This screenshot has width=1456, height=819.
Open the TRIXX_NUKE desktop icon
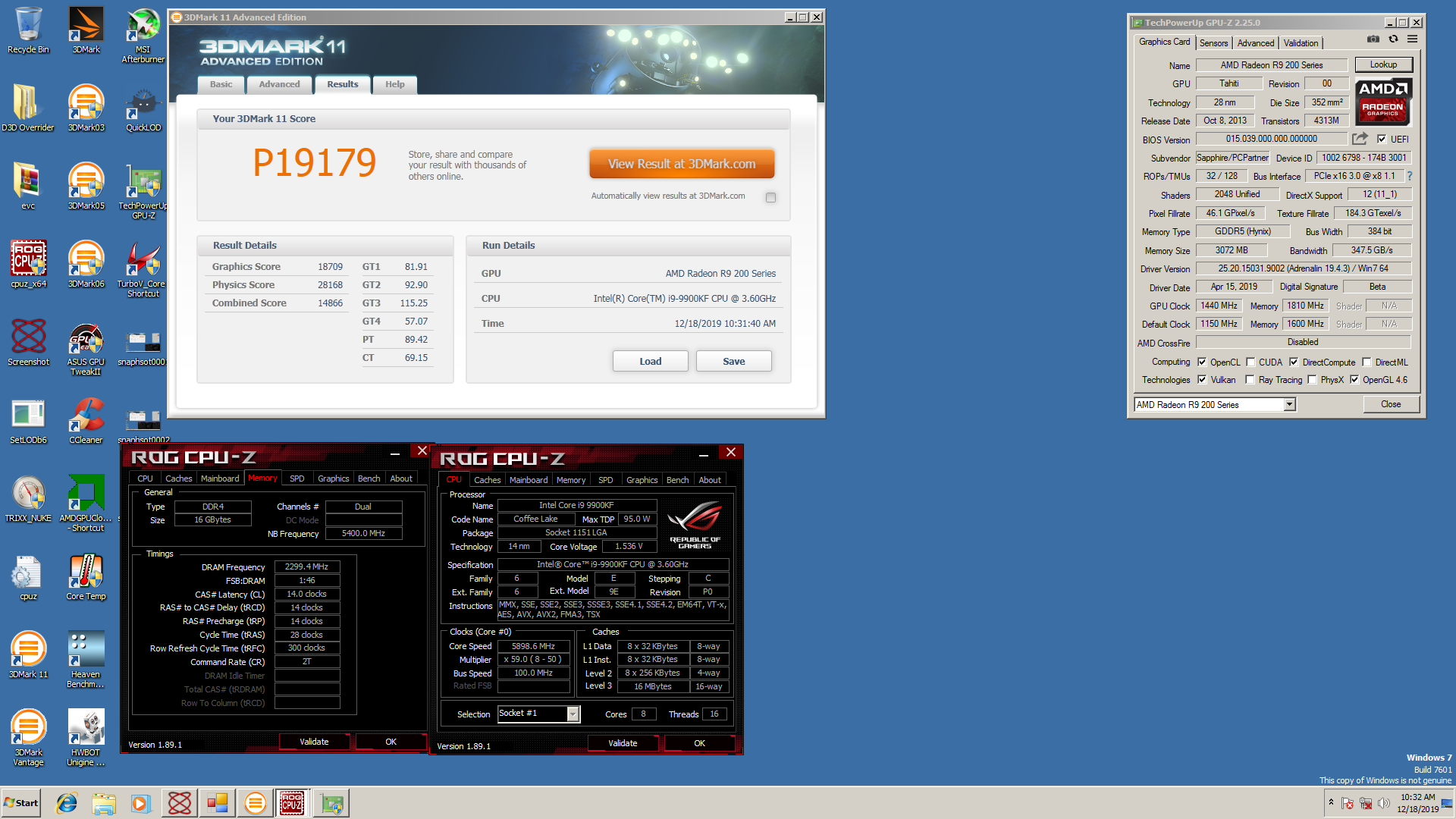point(28,499)
